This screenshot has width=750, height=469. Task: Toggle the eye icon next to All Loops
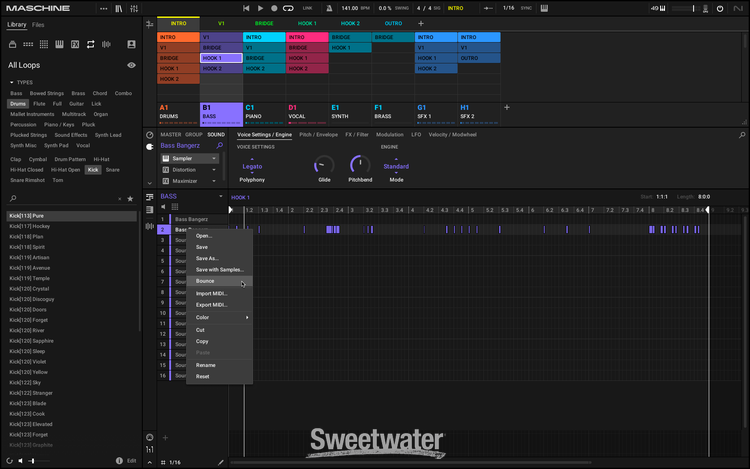tap(131, 65)
